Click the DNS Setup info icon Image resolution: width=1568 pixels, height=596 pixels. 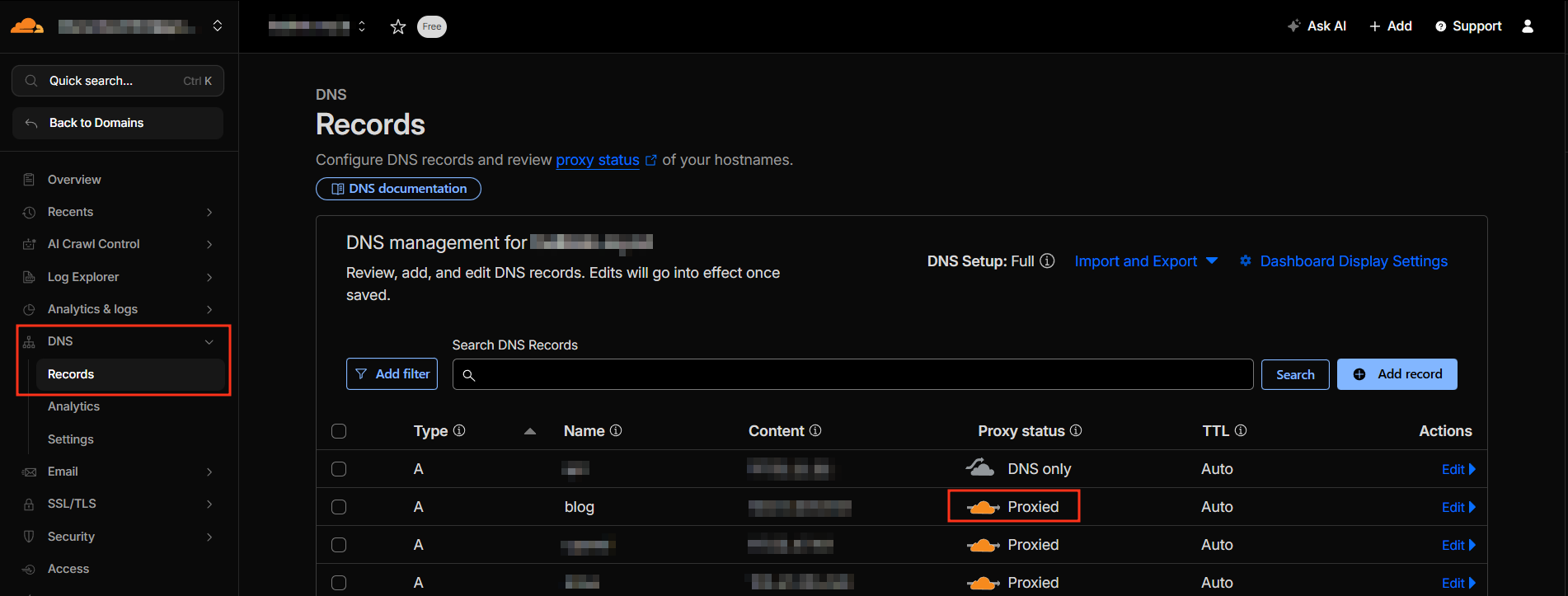point(1047,260)
